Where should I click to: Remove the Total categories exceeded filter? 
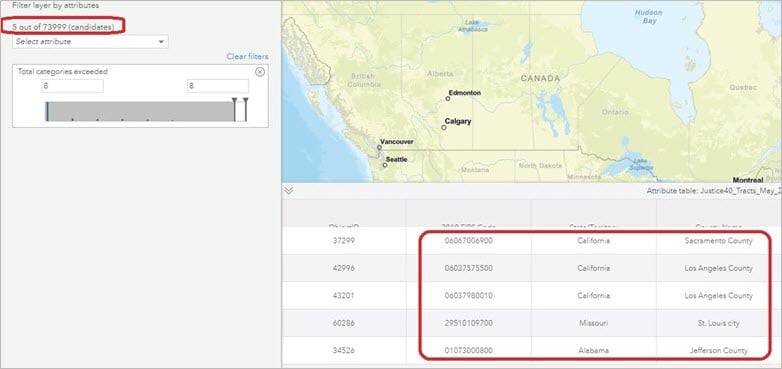coord(259,72)
